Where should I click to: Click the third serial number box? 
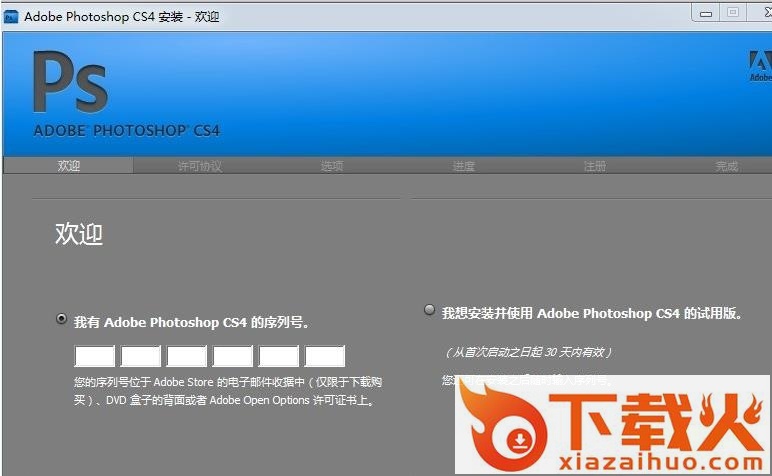(187, 356)
